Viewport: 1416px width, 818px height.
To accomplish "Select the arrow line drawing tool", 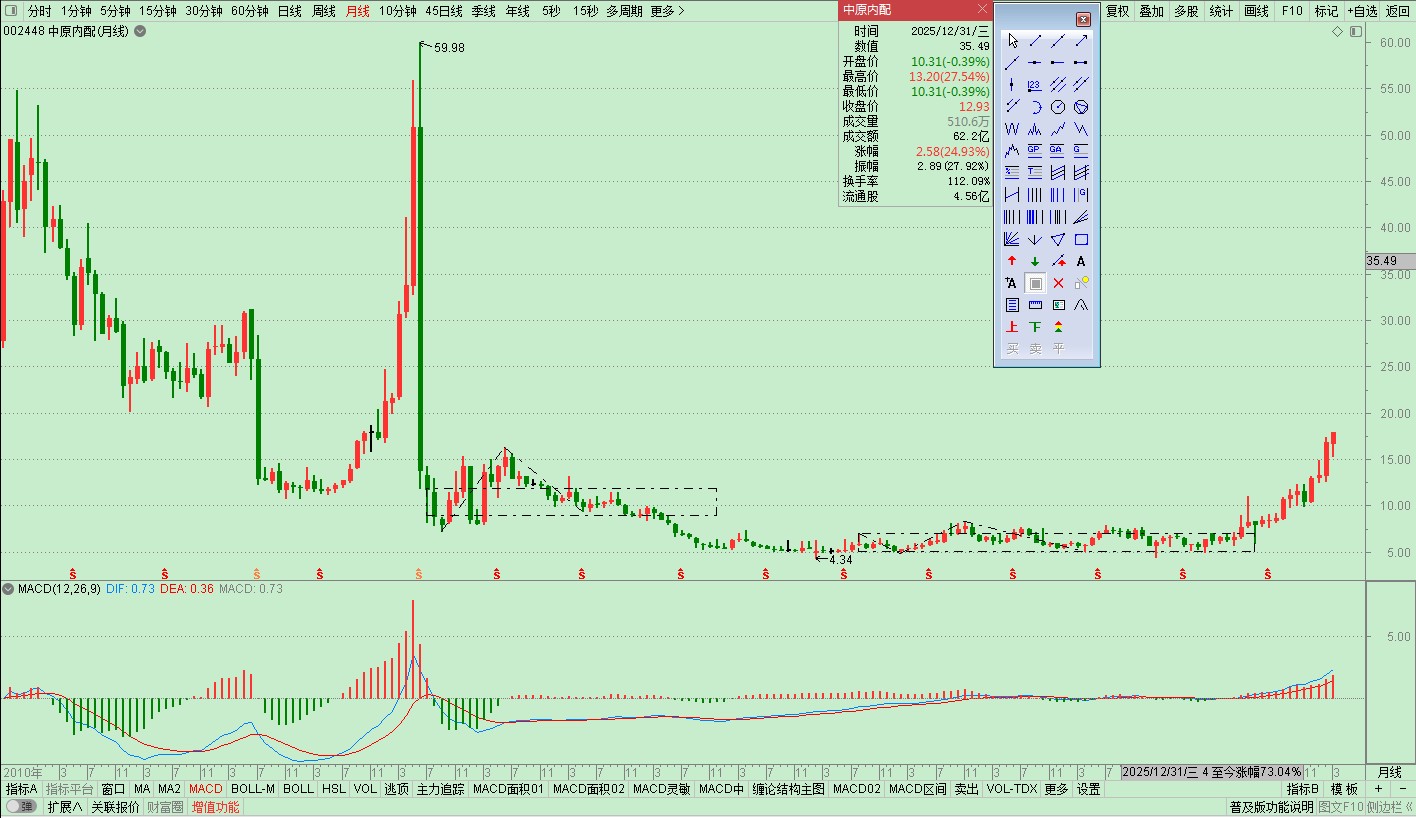I will (1081, 41).
